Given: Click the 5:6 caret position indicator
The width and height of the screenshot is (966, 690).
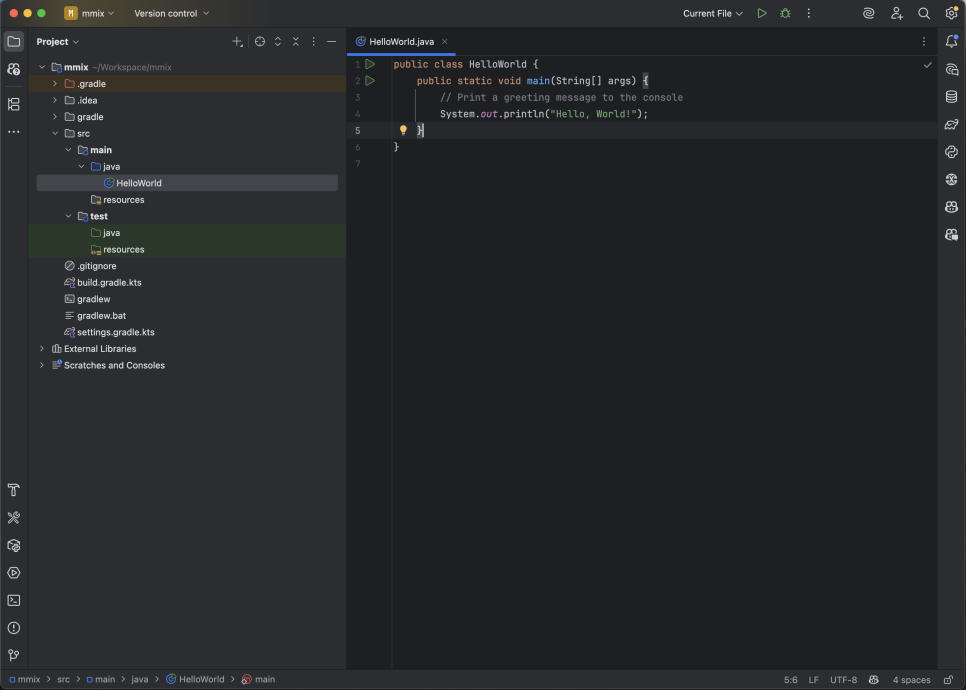Looking at the screenshot, I should point(790,680).
